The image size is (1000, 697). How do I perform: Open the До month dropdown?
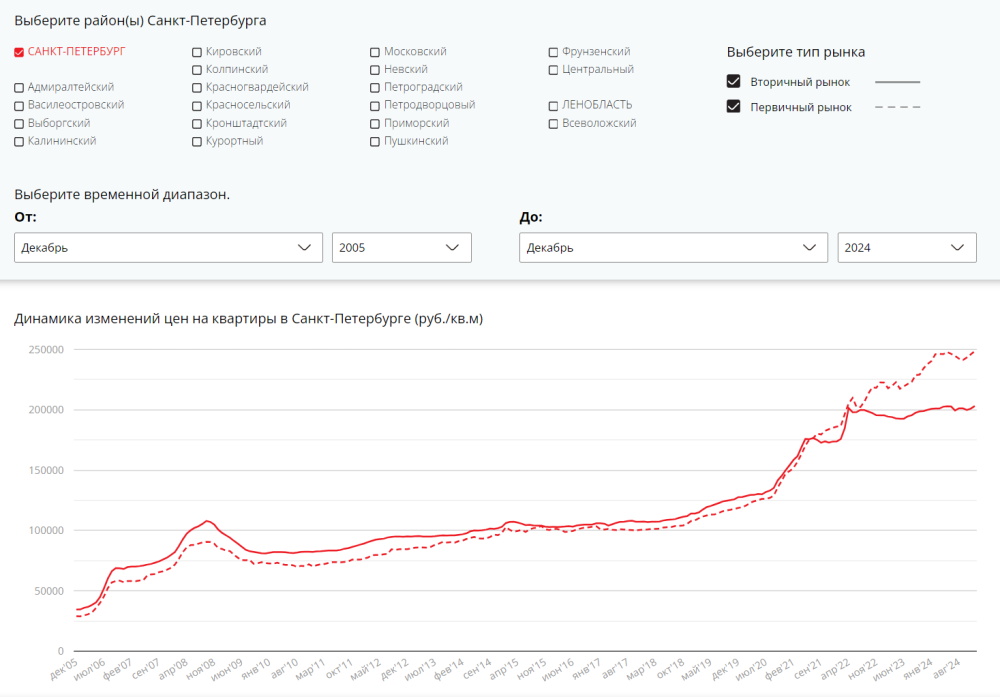coord(673,247)
